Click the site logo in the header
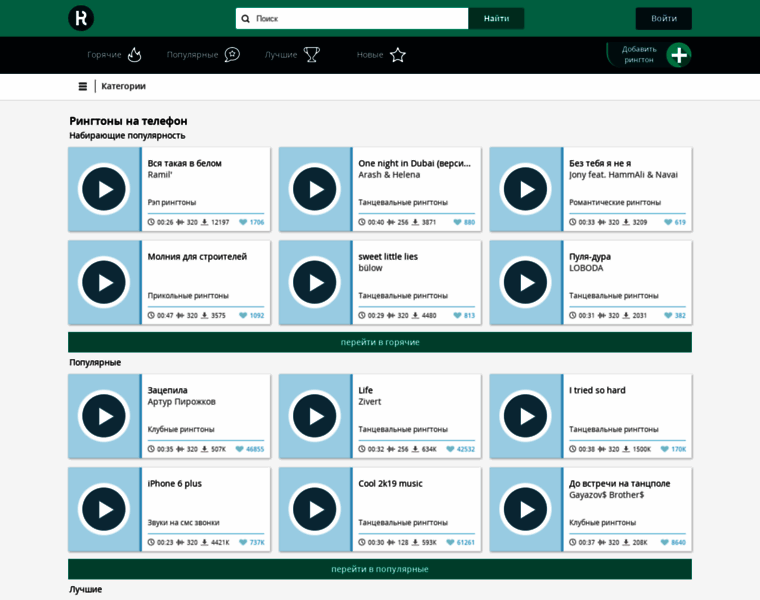This screenshot has width=760, height=600. pos(81,18)
